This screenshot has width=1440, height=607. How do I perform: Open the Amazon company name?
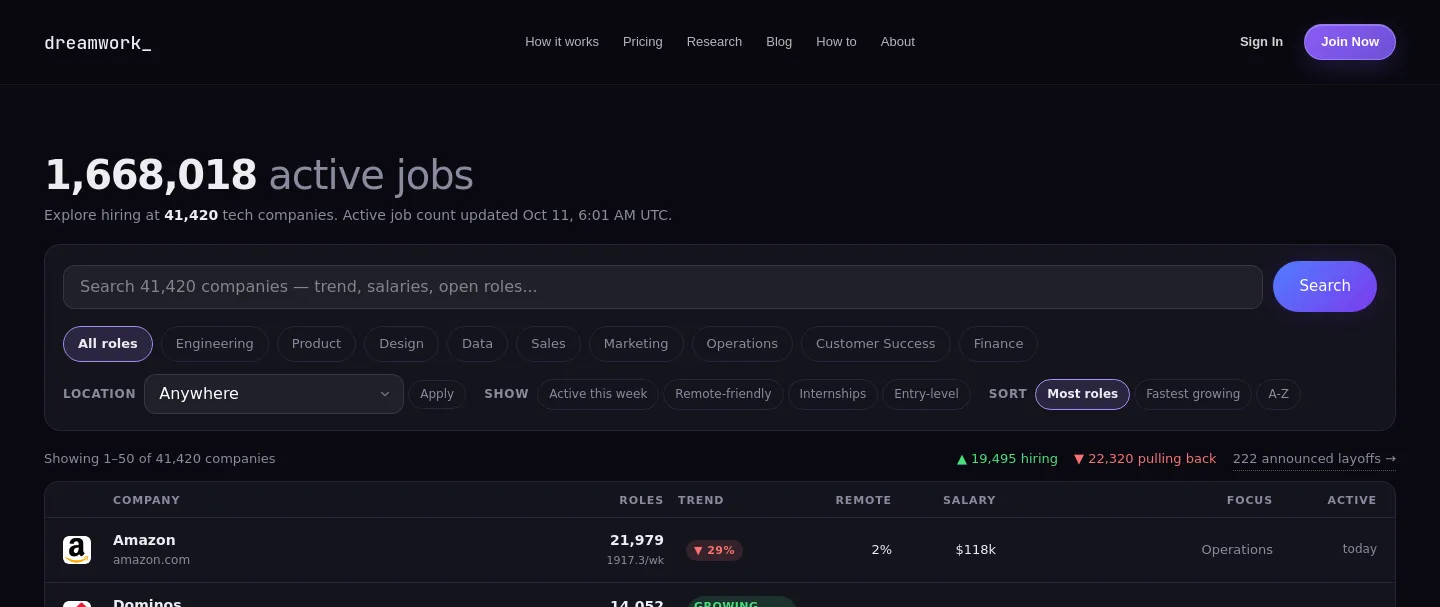[144, 540]
